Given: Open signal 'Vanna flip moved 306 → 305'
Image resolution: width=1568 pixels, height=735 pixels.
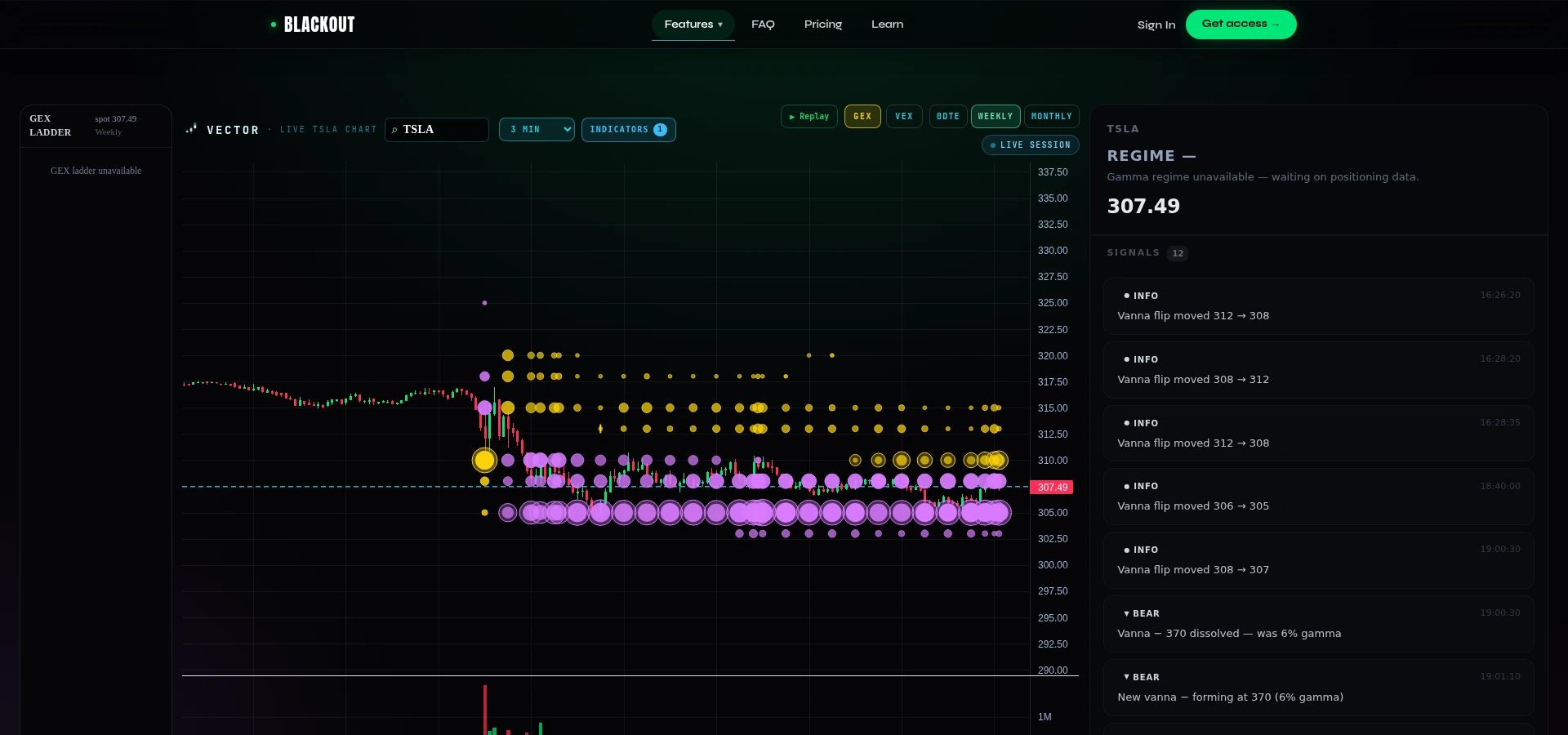Looking at the screenshot, I should 1318,497.
